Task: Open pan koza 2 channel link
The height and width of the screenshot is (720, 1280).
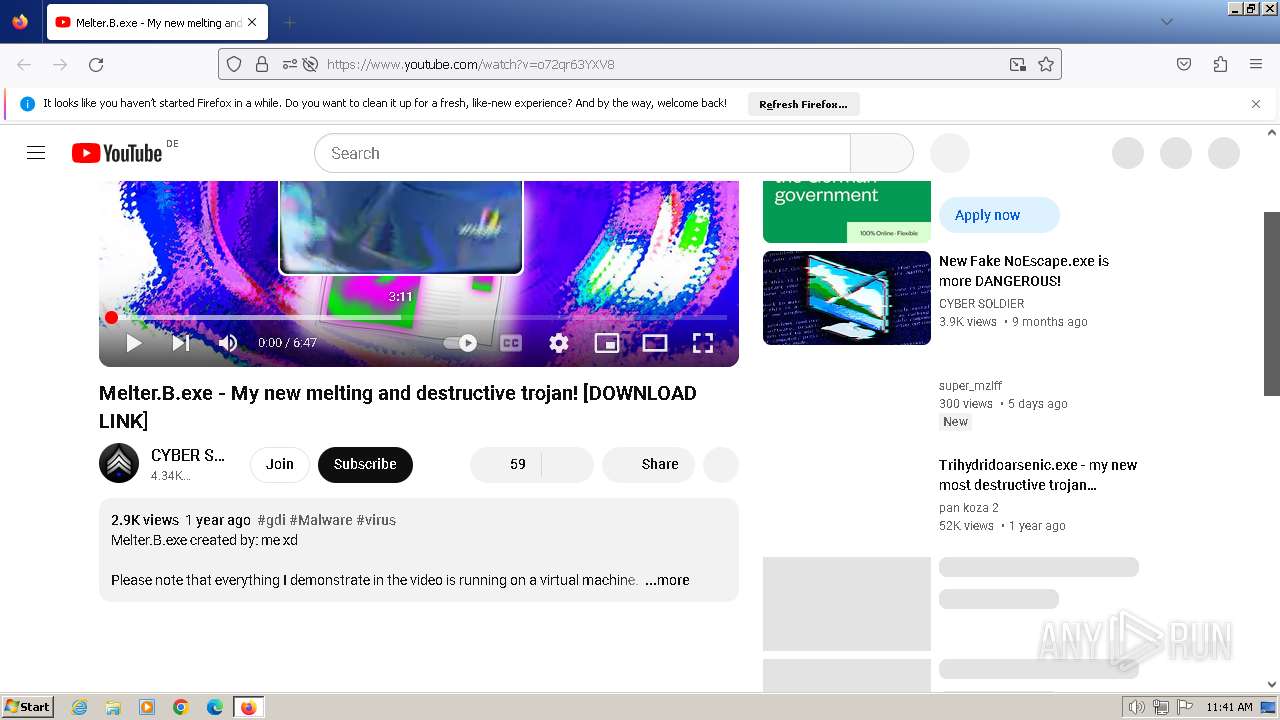Action: click(x=969, y=508)
